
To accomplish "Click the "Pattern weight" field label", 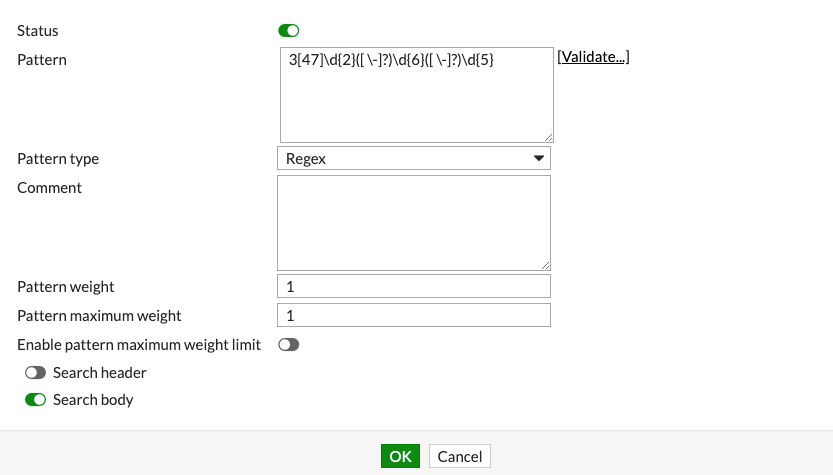I will click(x=66, y=287).
